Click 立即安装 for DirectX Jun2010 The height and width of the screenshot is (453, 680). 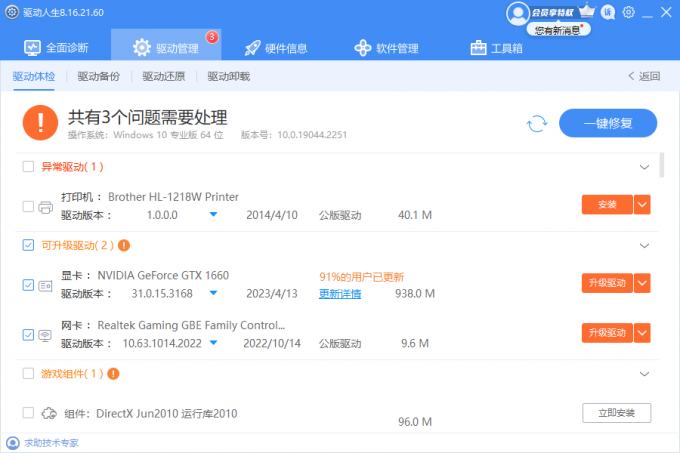617,413
